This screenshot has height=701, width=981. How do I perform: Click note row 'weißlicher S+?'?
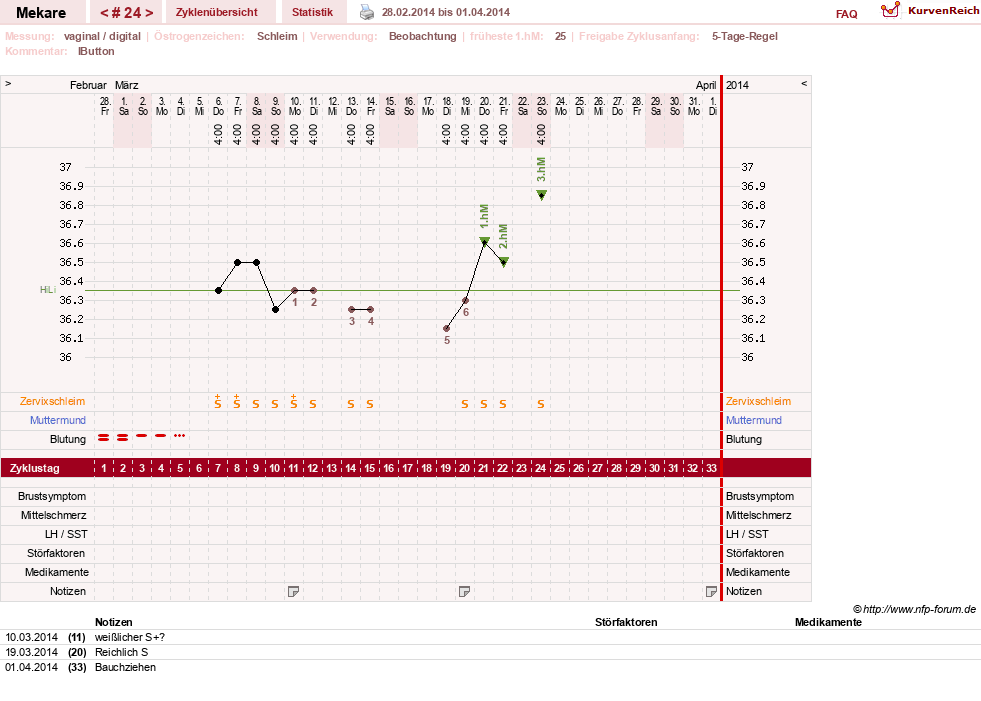[130, 637]
